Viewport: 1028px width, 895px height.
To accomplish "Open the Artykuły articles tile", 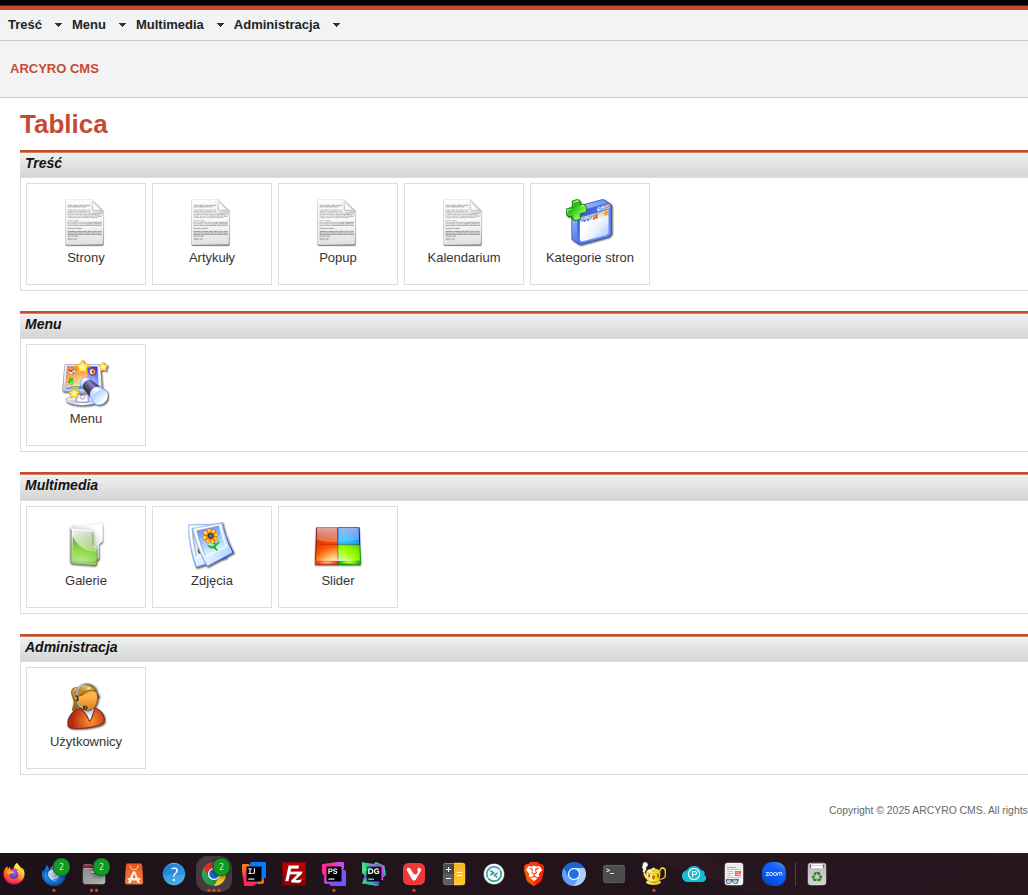I will pos(212,233).
